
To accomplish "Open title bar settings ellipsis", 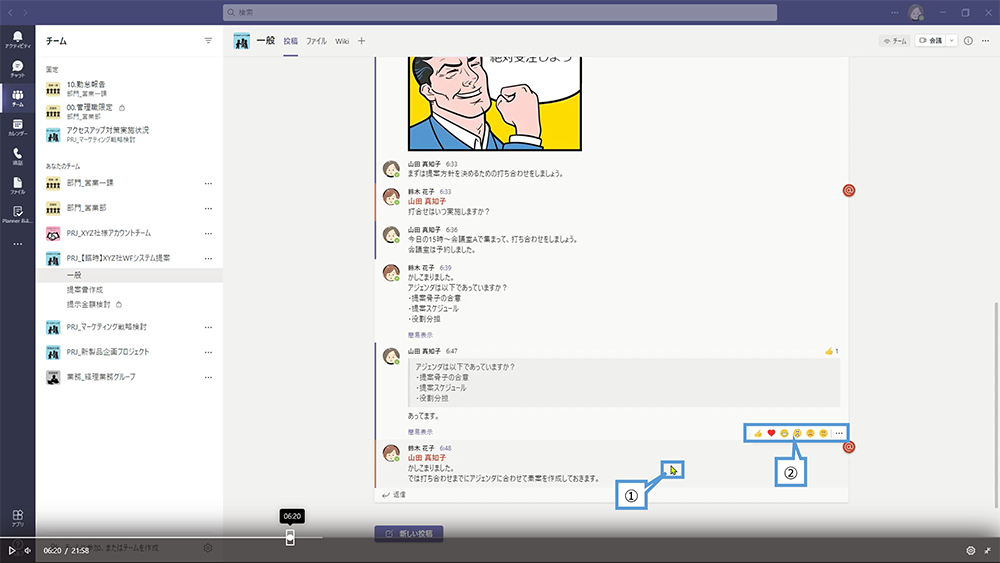I will point(895,12).
